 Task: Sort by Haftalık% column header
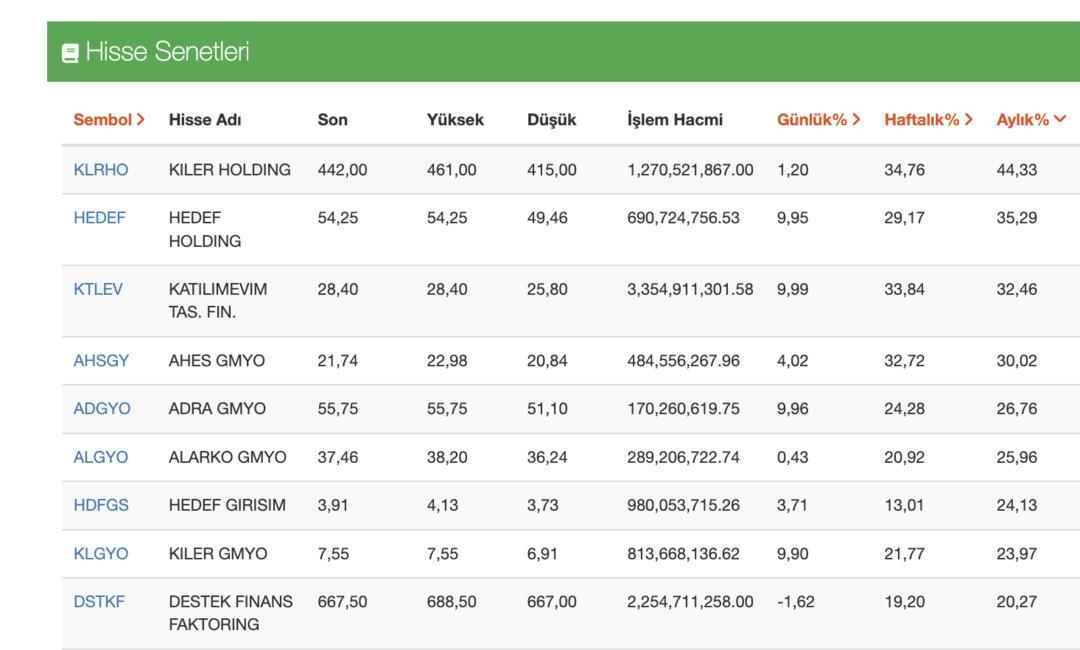point(928,120)
